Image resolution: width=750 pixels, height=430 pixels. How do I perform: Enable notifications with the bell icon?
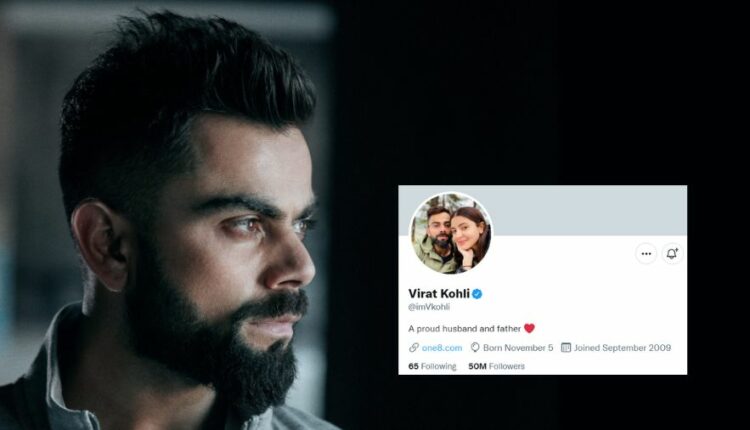(x=672, y=254)
